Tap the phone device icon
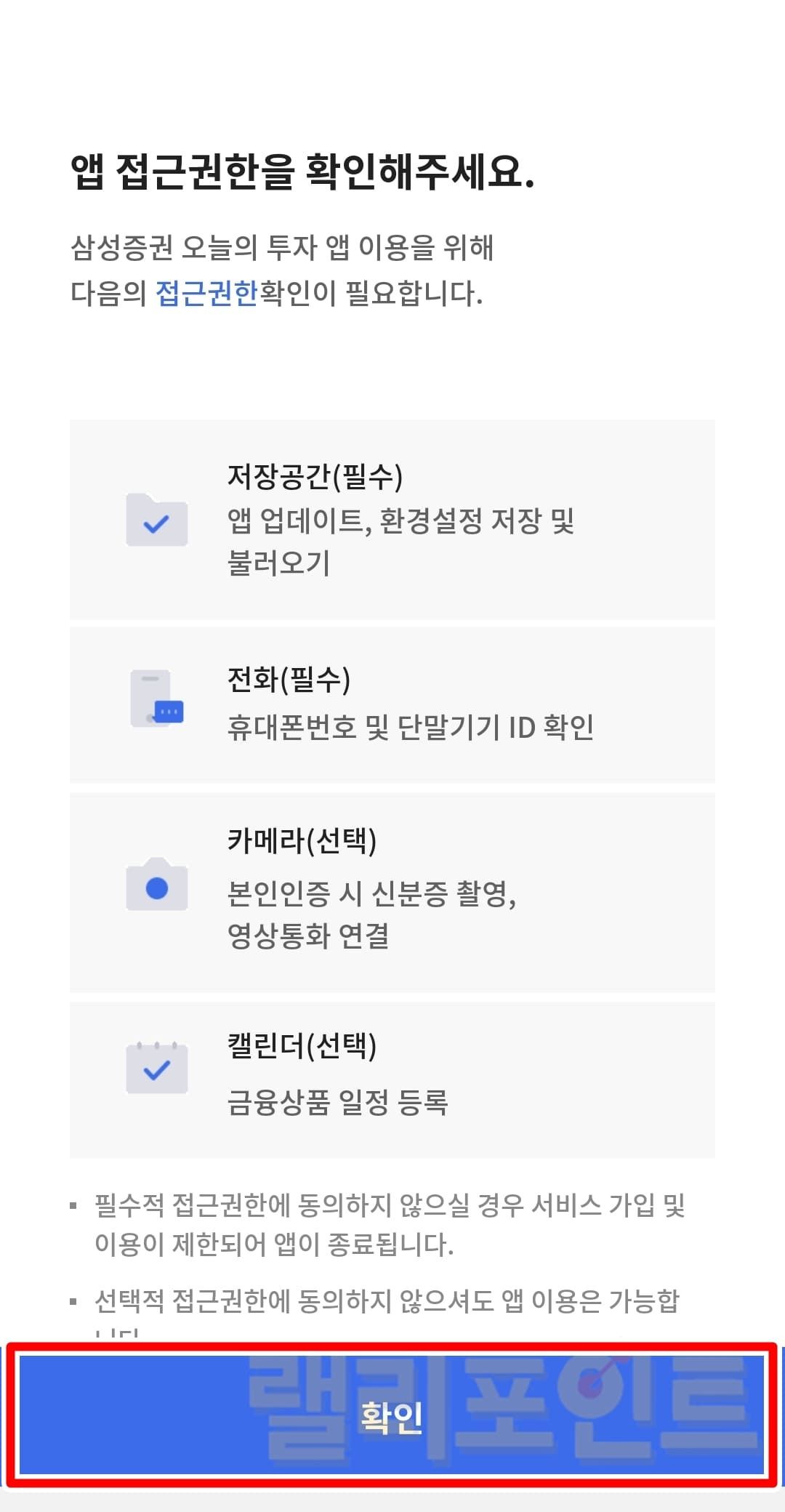This screenshot has width=785, height=1512. point(156,699)
